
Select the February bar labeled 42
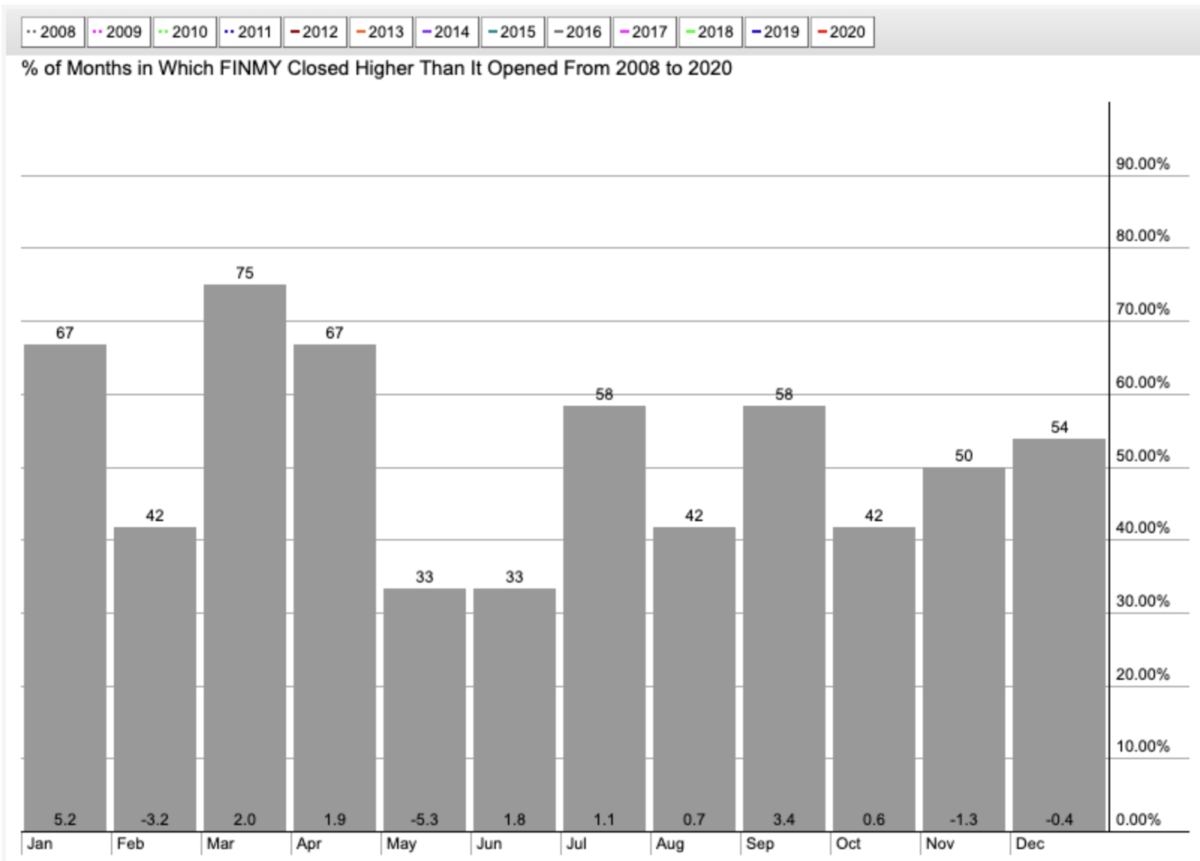point(155,678)
